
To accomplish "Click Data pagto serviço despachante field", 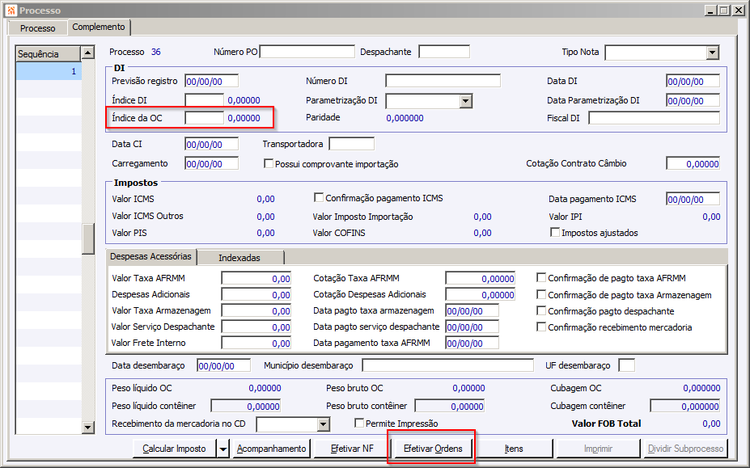I will pos(472,327).
